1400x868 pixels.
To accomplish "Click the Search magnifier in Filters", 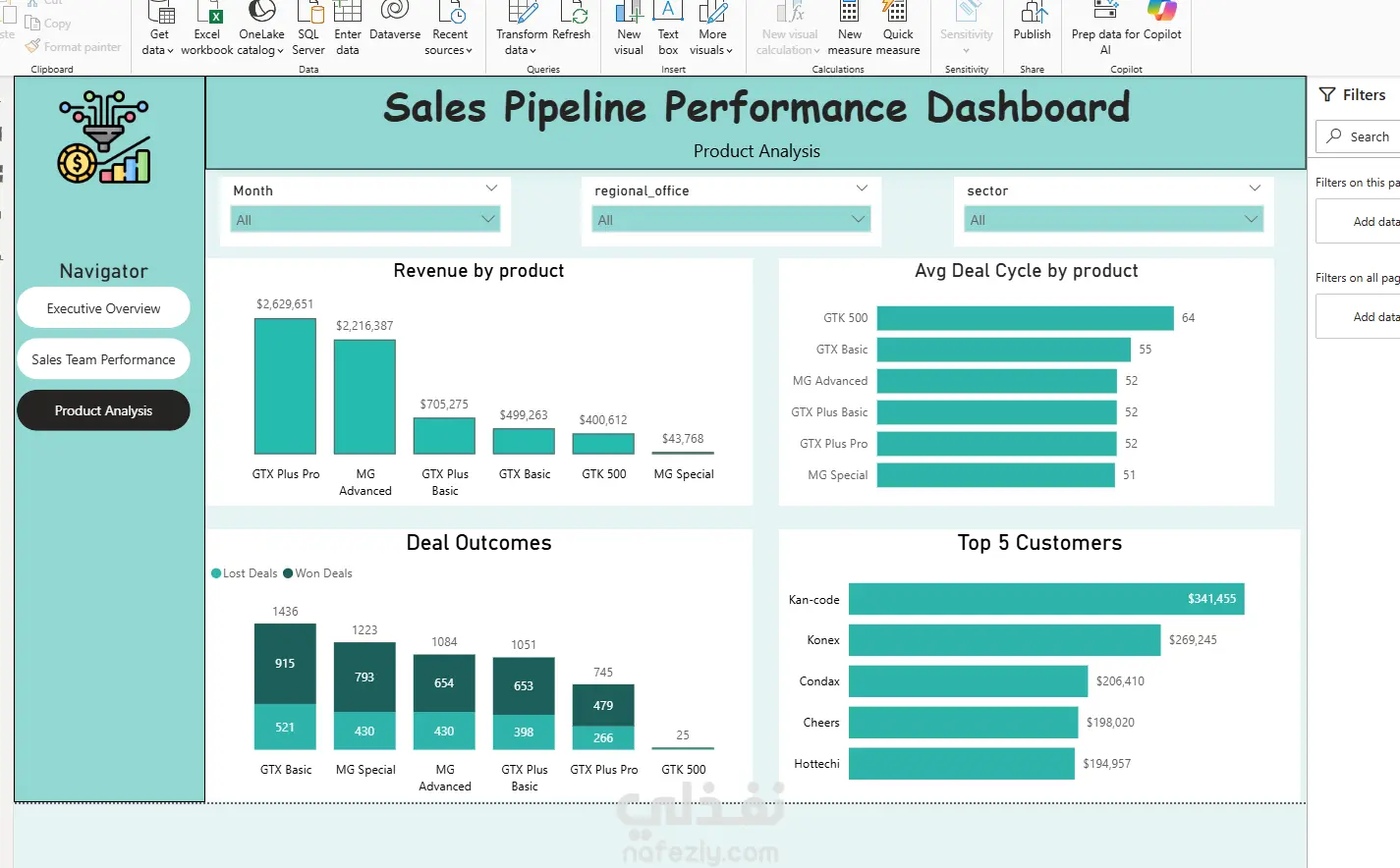I will 1333,136.
